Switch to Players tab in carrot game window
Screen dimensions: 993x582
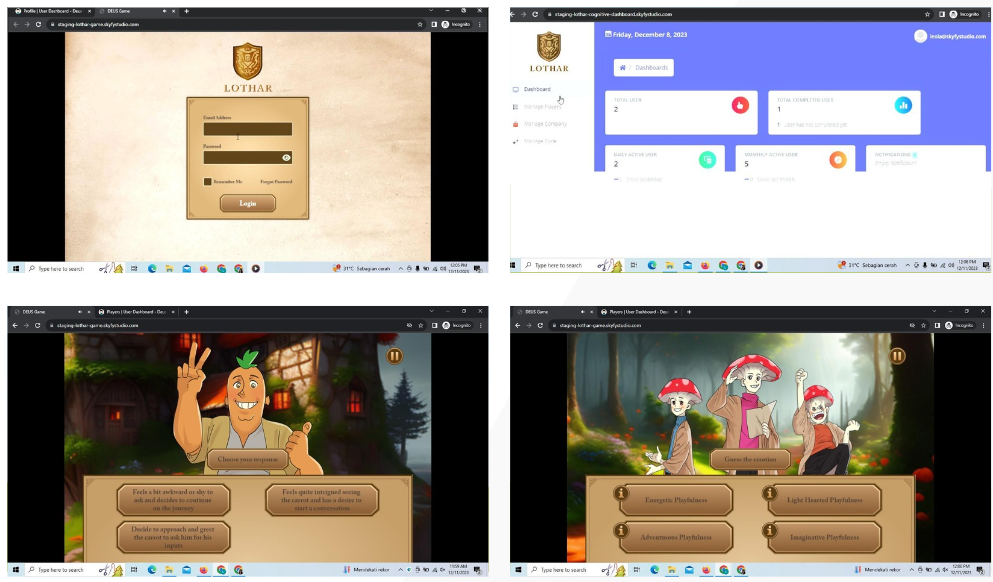point(137,312)
